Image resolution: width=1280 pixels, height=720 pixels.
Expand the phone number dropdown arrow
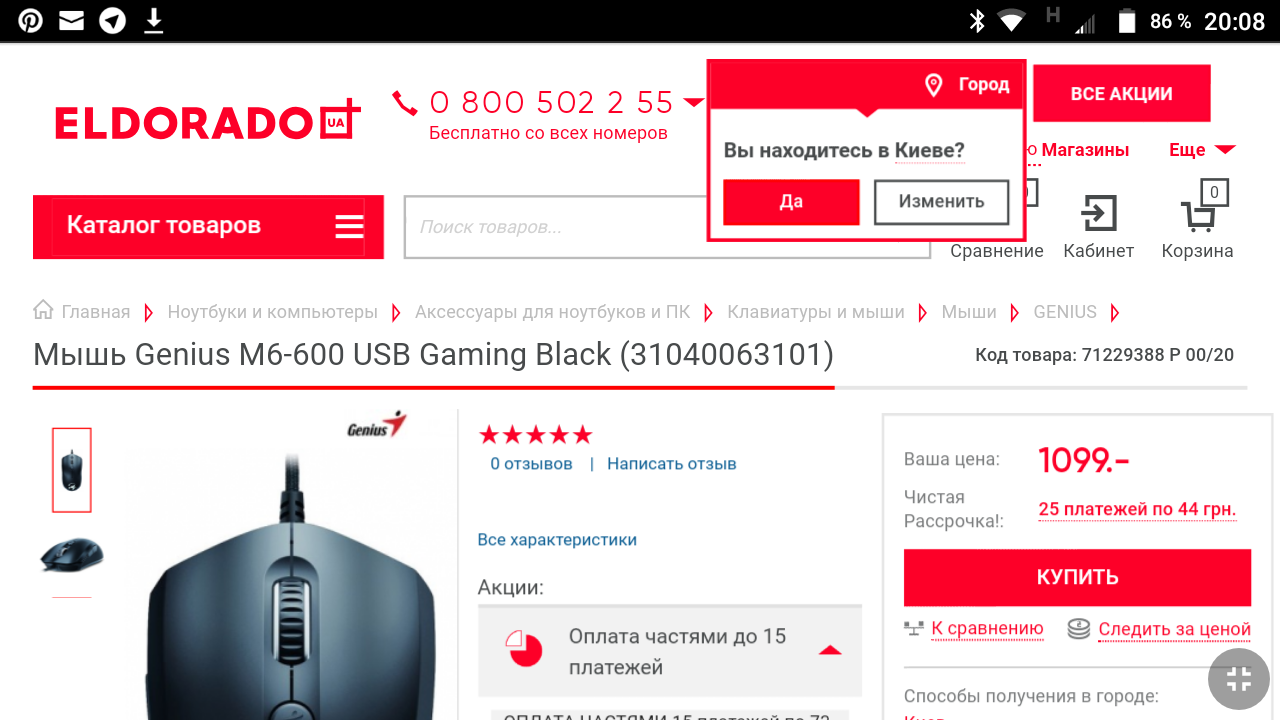click(693, 102)
